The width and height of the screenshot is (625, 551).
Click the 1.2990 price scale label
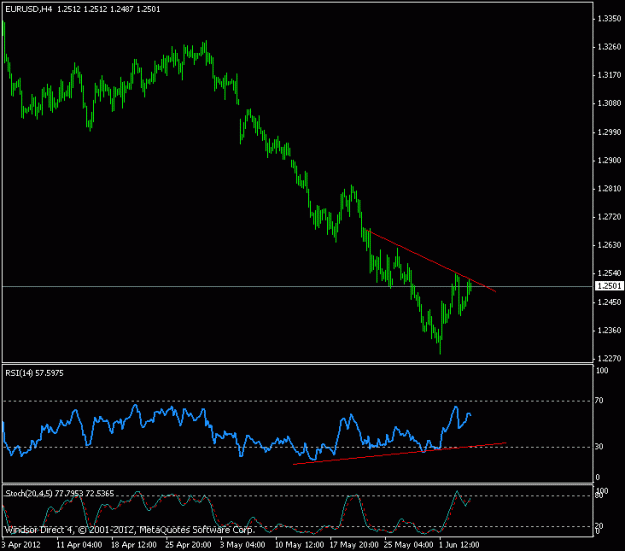[x=609, y=132]
